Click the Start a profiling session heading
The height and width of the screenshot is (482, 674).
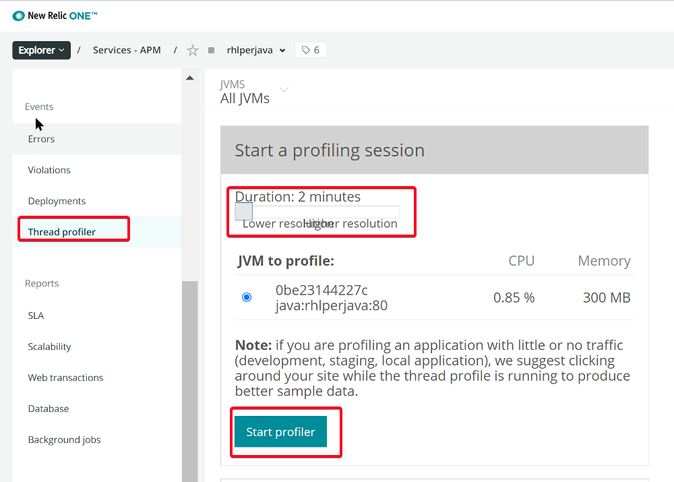[x=330, y=150]
